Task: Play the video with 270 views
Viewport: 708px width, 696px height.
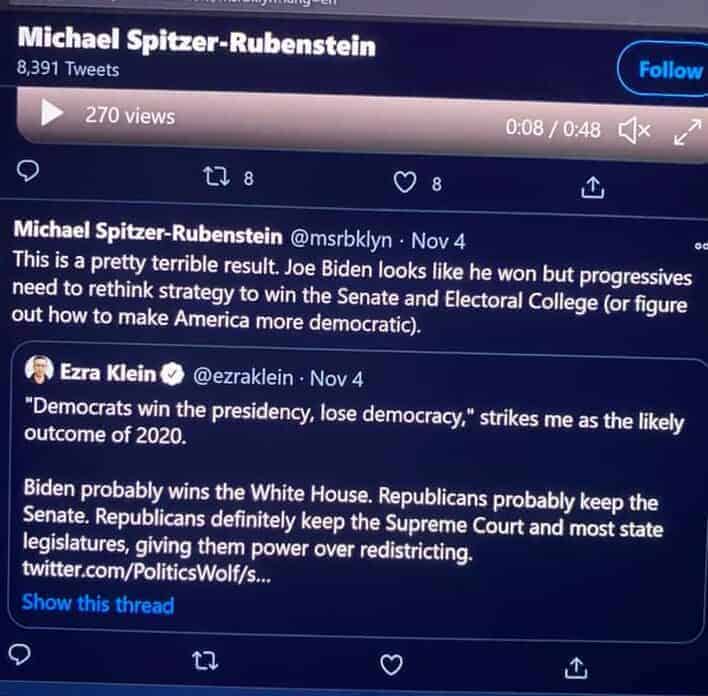Action: 52,114
